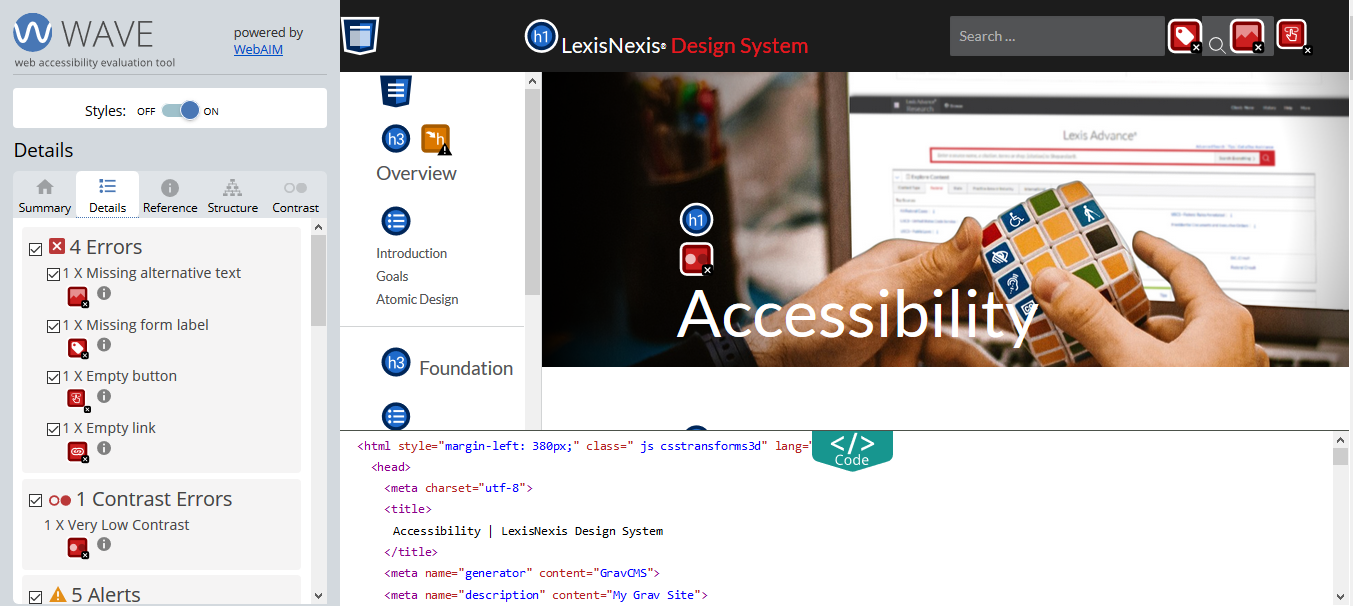The height and width of the screenshot is (606, 1353).
Task: Open the WebAIM link
Action: coord(258,49)
